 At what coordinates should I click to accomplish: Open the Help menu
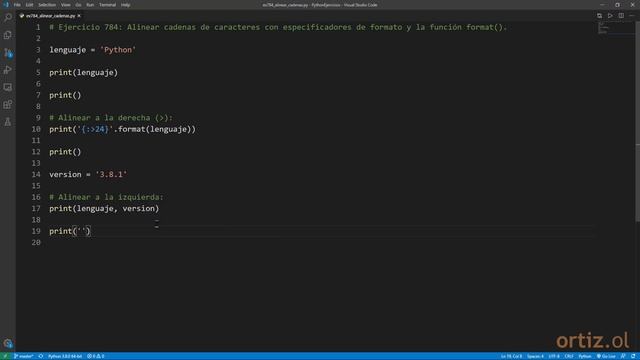click(x=125, y=5)
